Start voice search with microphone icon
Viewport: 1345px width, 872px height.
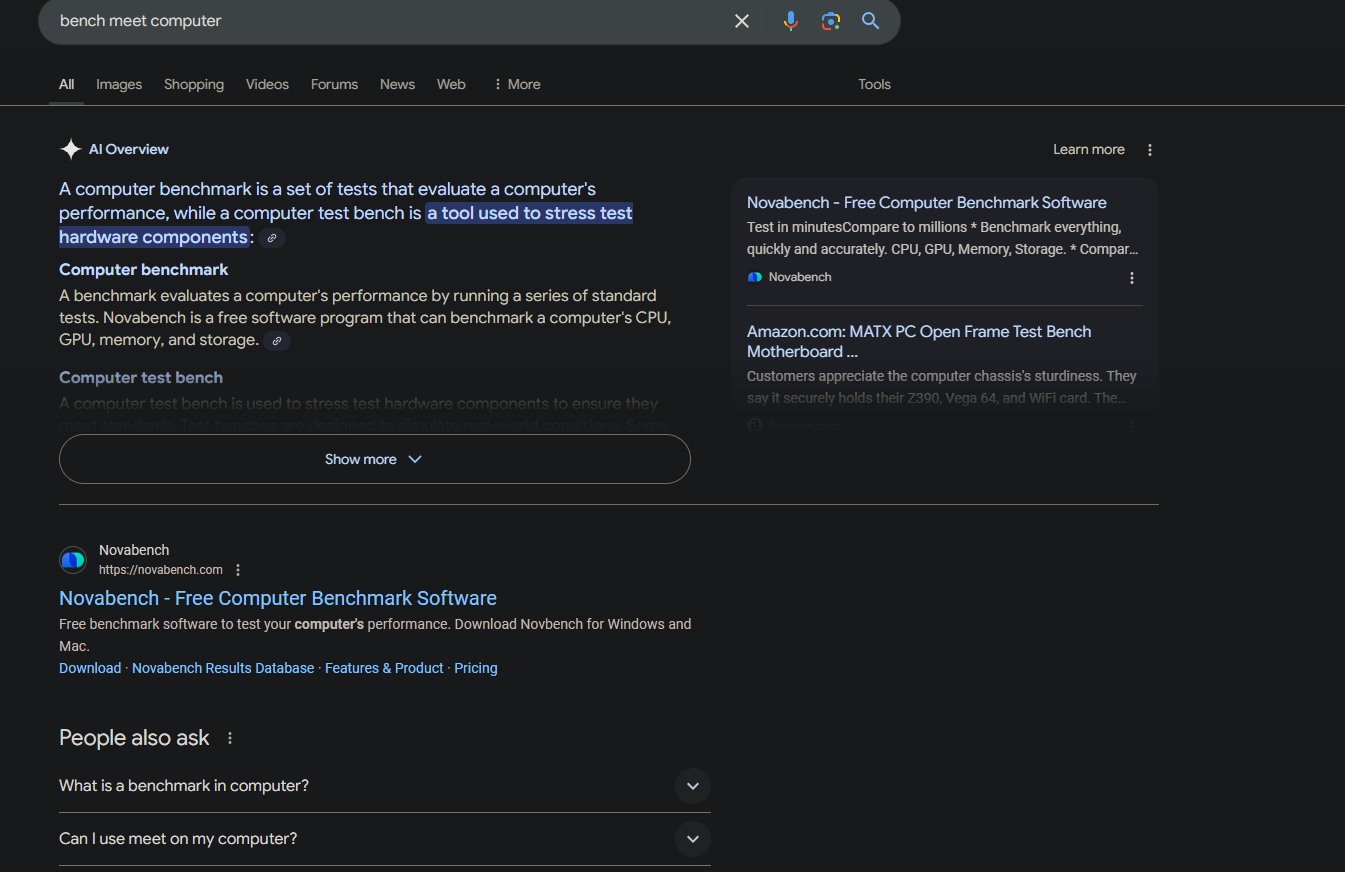pos(791,21)
